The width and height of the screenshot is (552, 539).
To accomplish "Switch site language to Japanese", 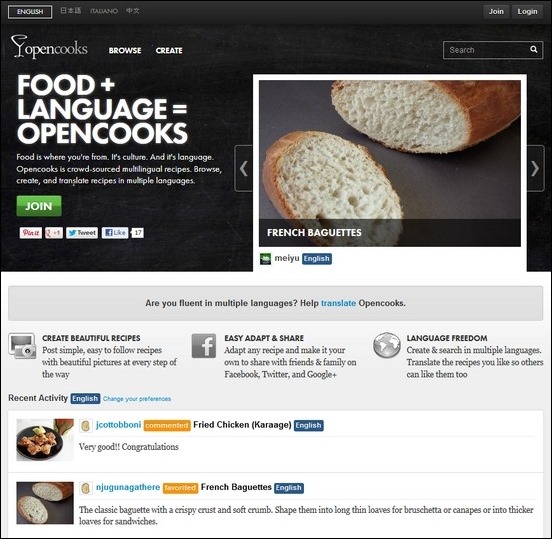I will (70, 11).
